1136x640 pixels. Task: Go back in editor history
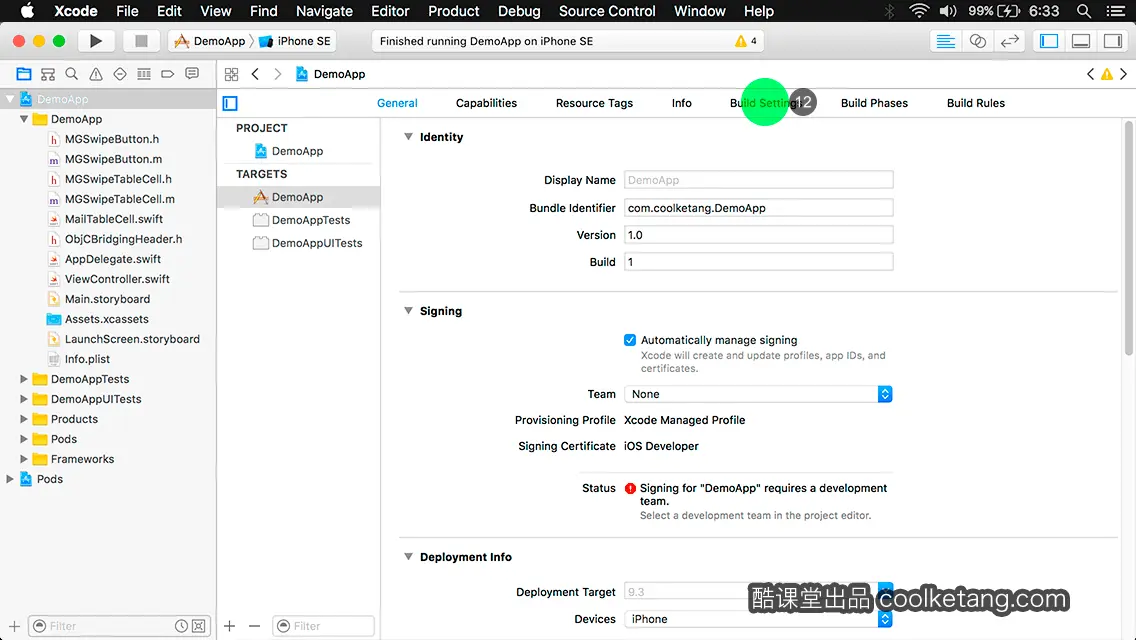tap(255, 74)
